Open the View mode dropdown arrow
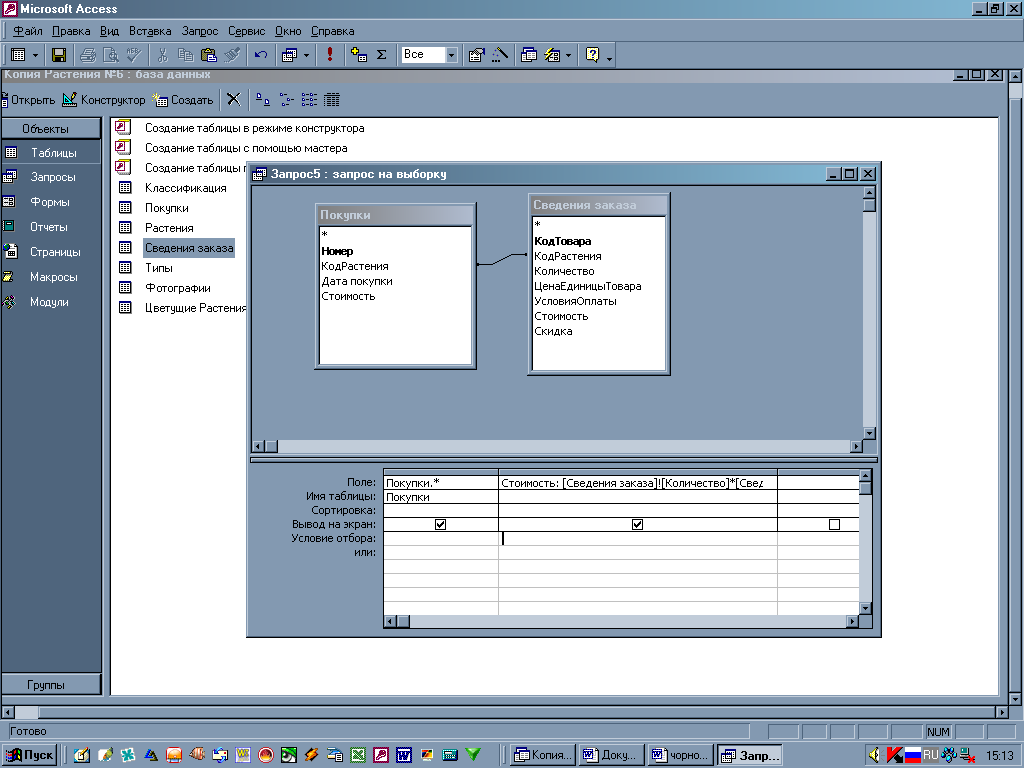The width and height of the screenshot is (1024, 768). (35, 55)
